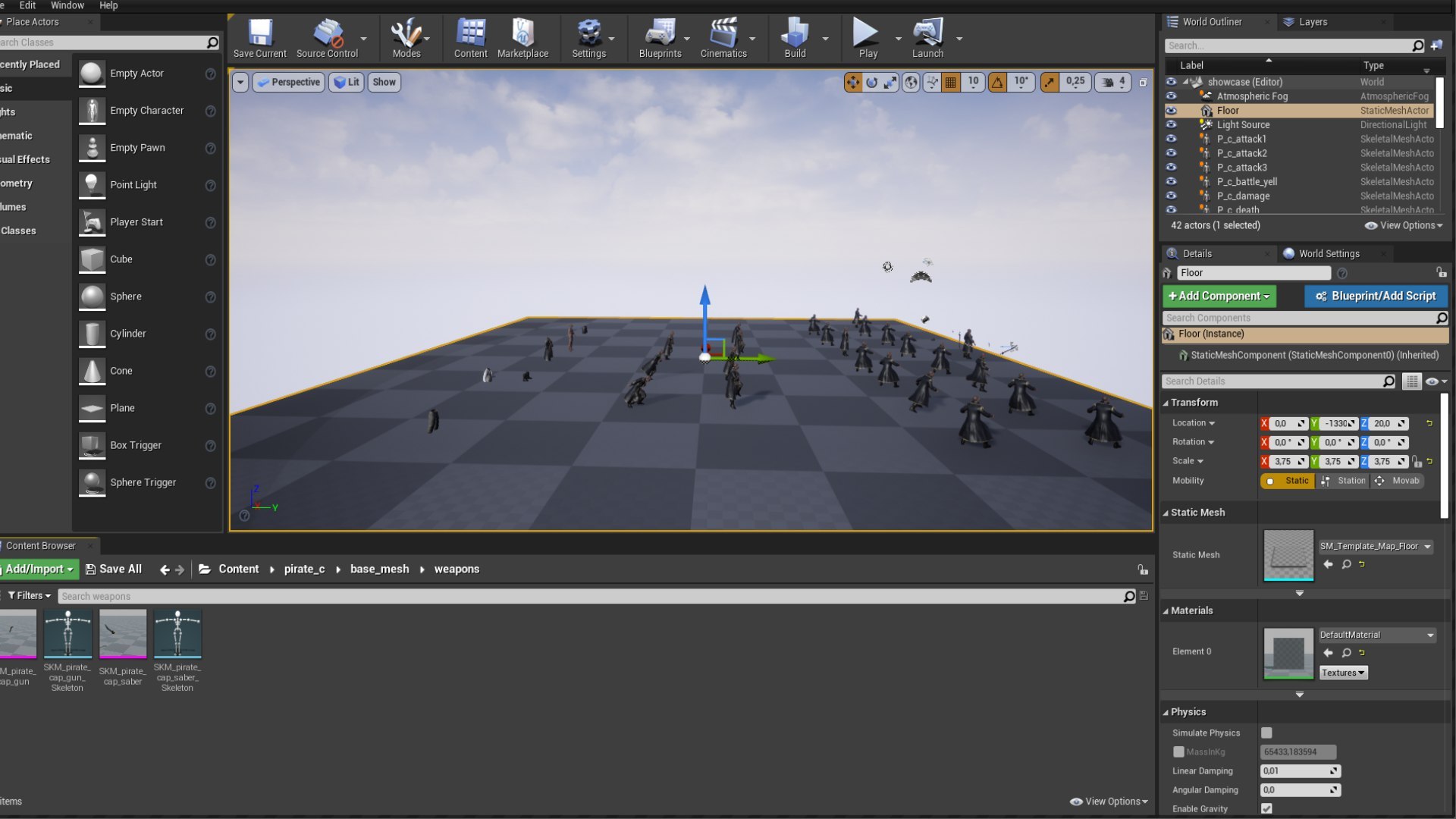Select the translate gizmo icon in viewport
Viewport: 1456px width, 819px height.
point(853,82)
